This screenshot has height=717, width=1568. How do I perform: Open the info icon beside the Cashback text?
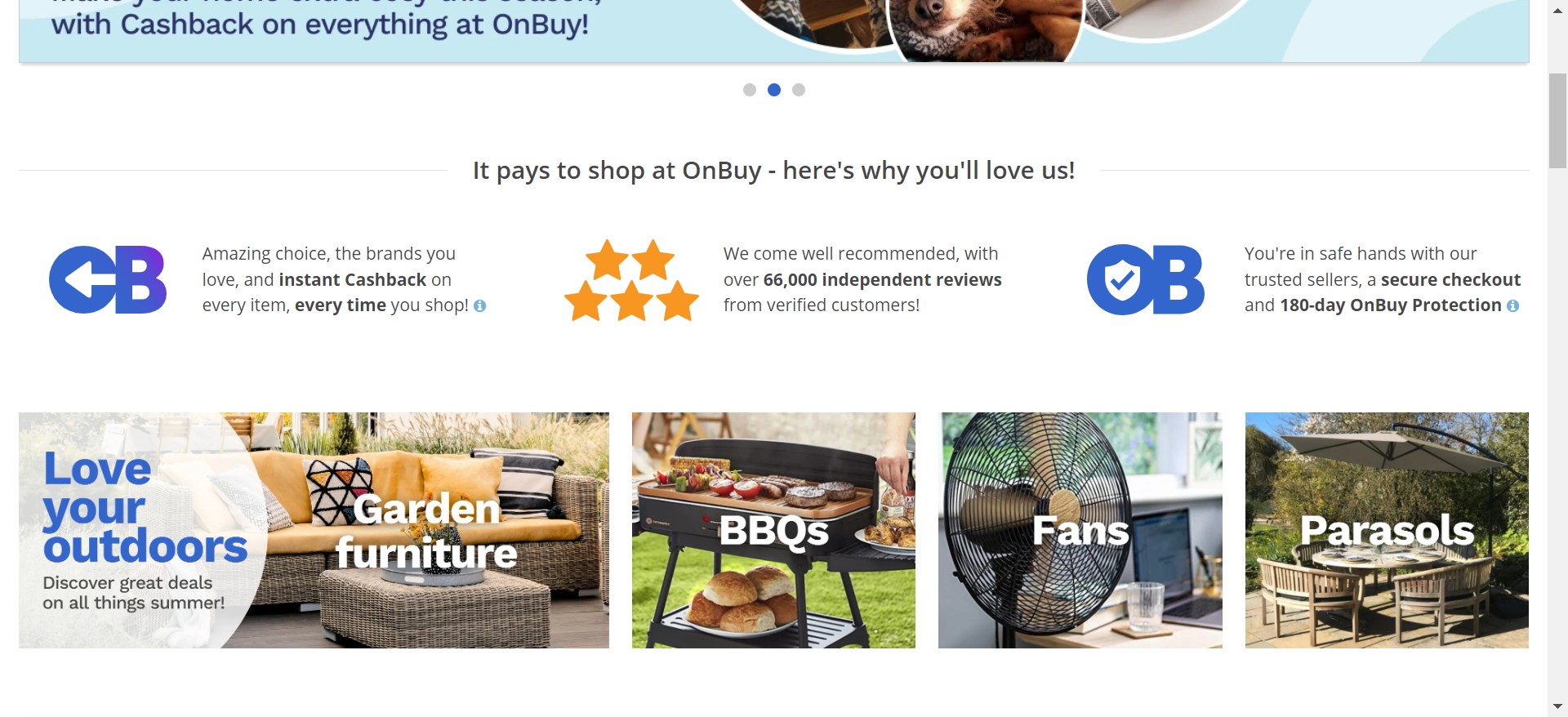point(480,305)
